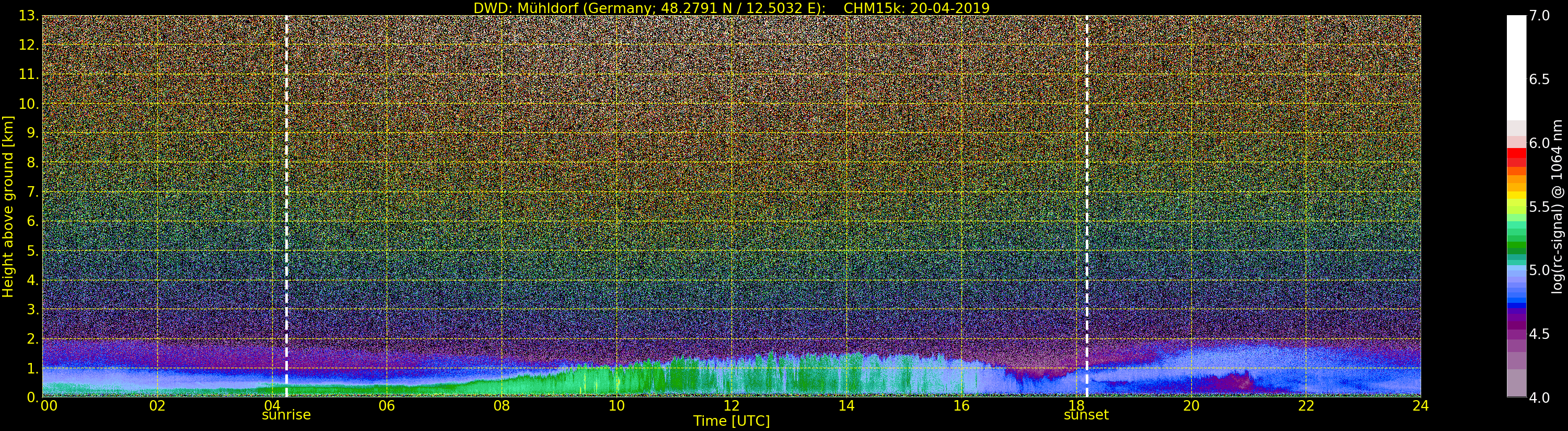Viewport: 1568px width, 431px height.
Task: Click the '11.' height tick label
Action: tap(29, 74)
